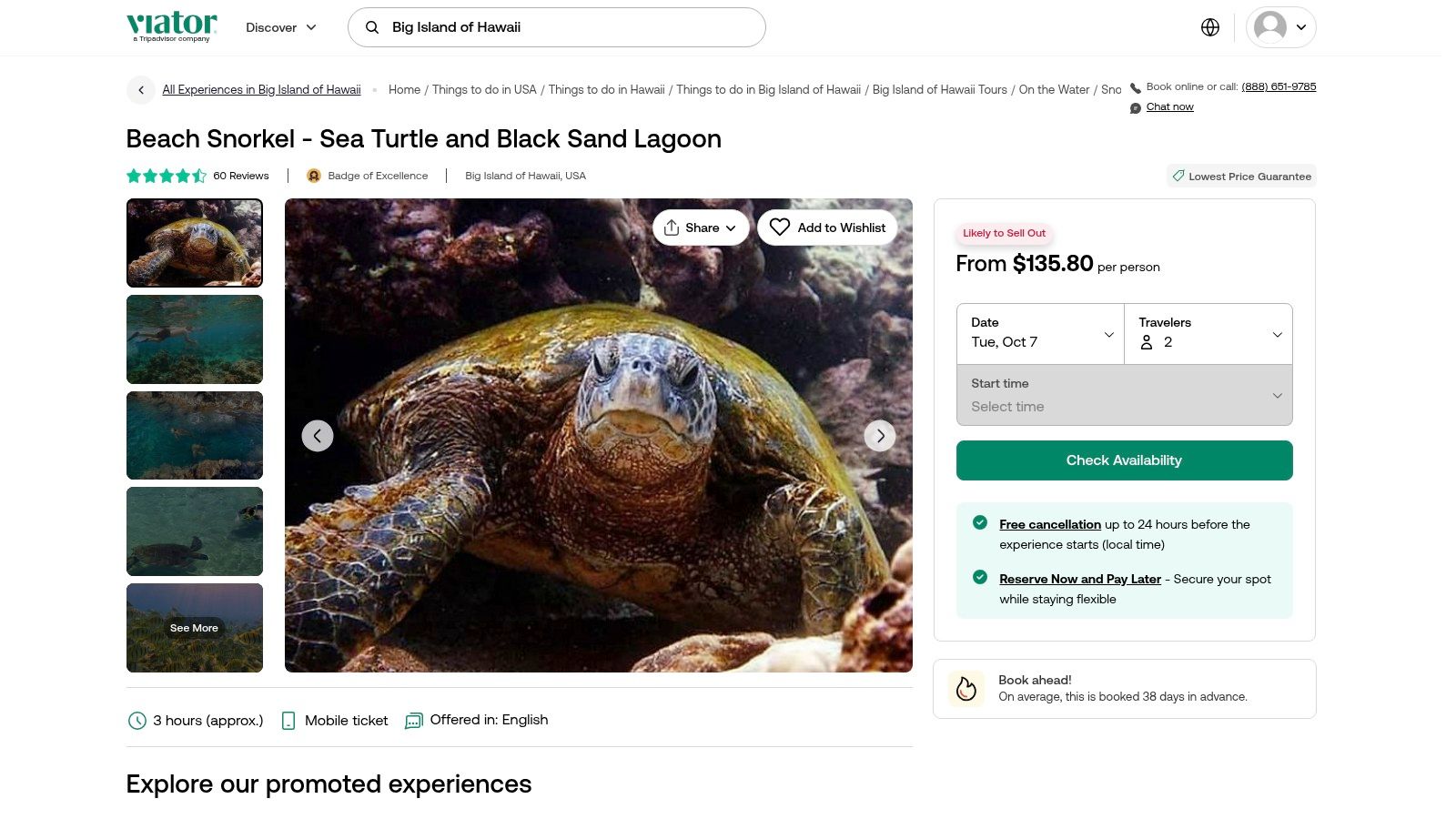Open the Date picker dropdown
1456x819 pixels.
(1040, 334)
